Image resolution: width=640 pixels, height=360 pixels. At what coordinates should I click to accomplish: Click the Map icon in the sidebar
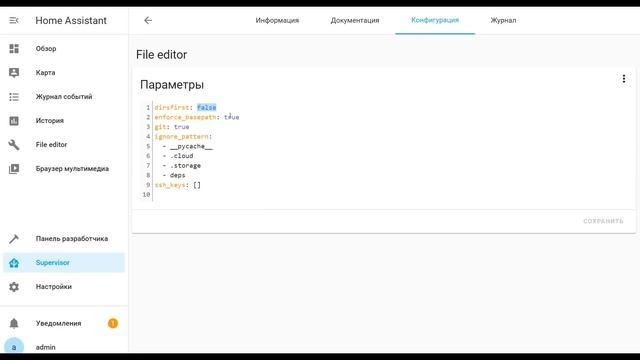point(14,73)
